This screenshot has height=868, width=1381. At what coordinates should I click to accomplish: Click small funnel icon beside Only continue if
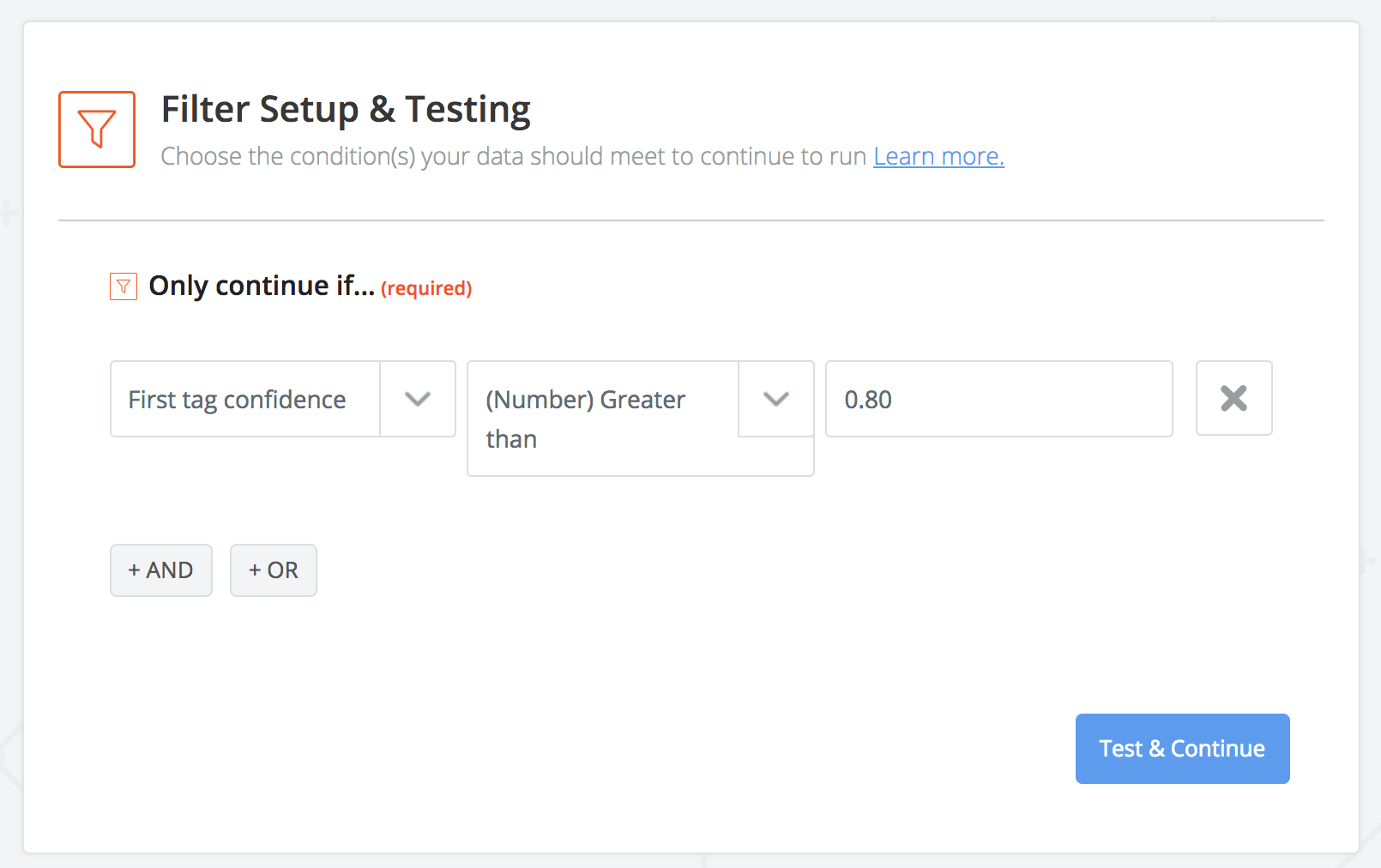point(124,286)
